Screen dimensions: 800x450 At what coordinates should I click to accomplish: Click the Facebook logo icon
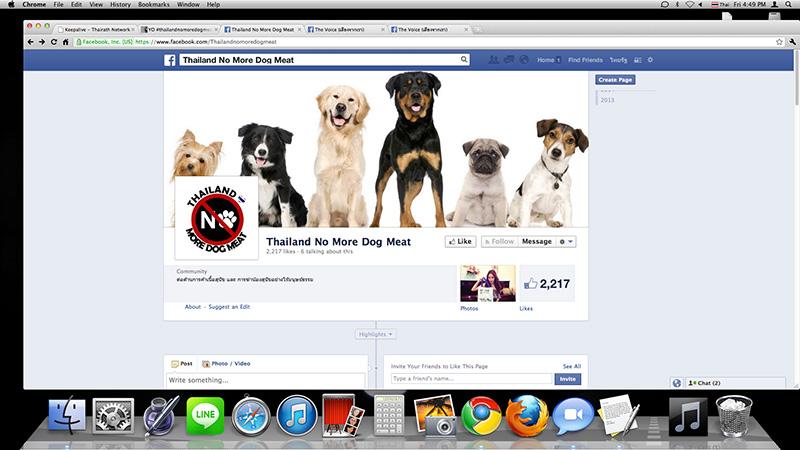click(x=170, y=60)
